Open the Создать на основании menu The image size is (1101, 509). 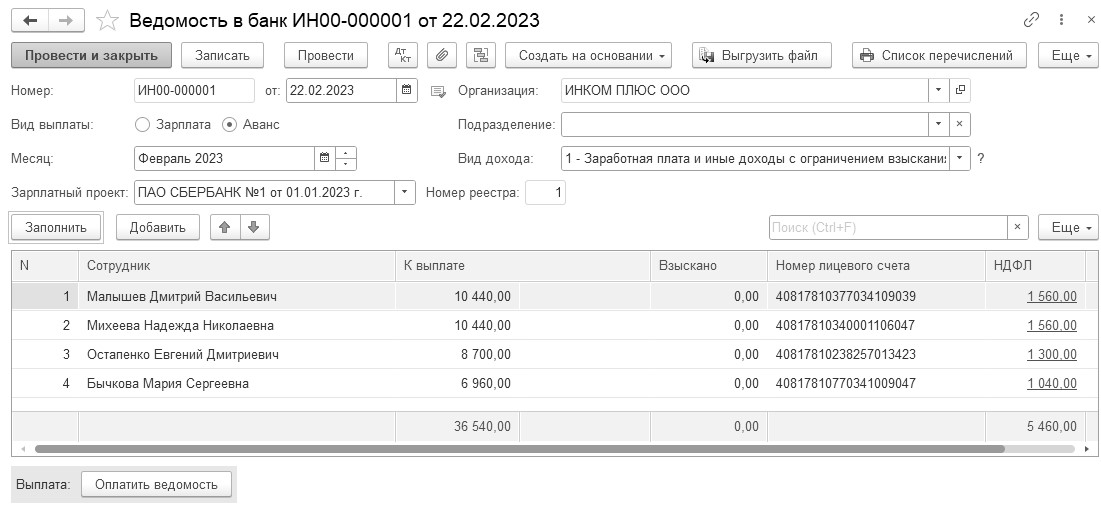[x=588, y=56]
